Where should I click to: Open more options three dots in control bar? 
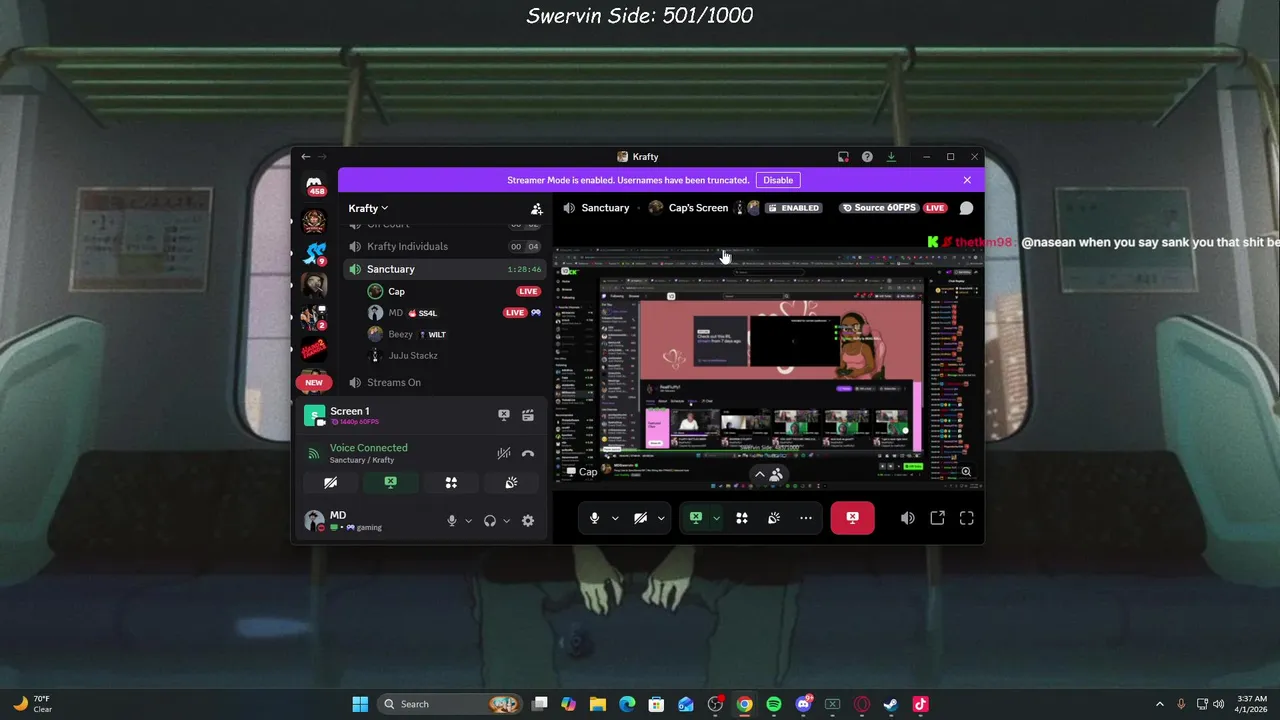tap(806, 518)
